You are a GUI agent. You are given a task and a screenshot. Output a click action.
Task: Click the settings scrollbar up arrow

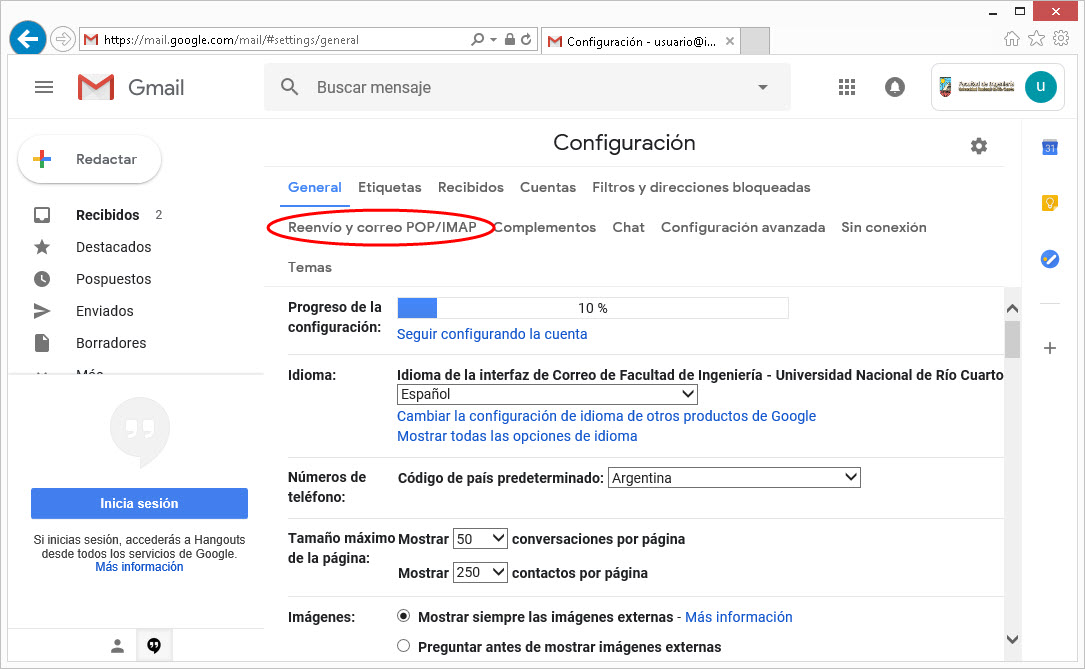(1012, 309)
